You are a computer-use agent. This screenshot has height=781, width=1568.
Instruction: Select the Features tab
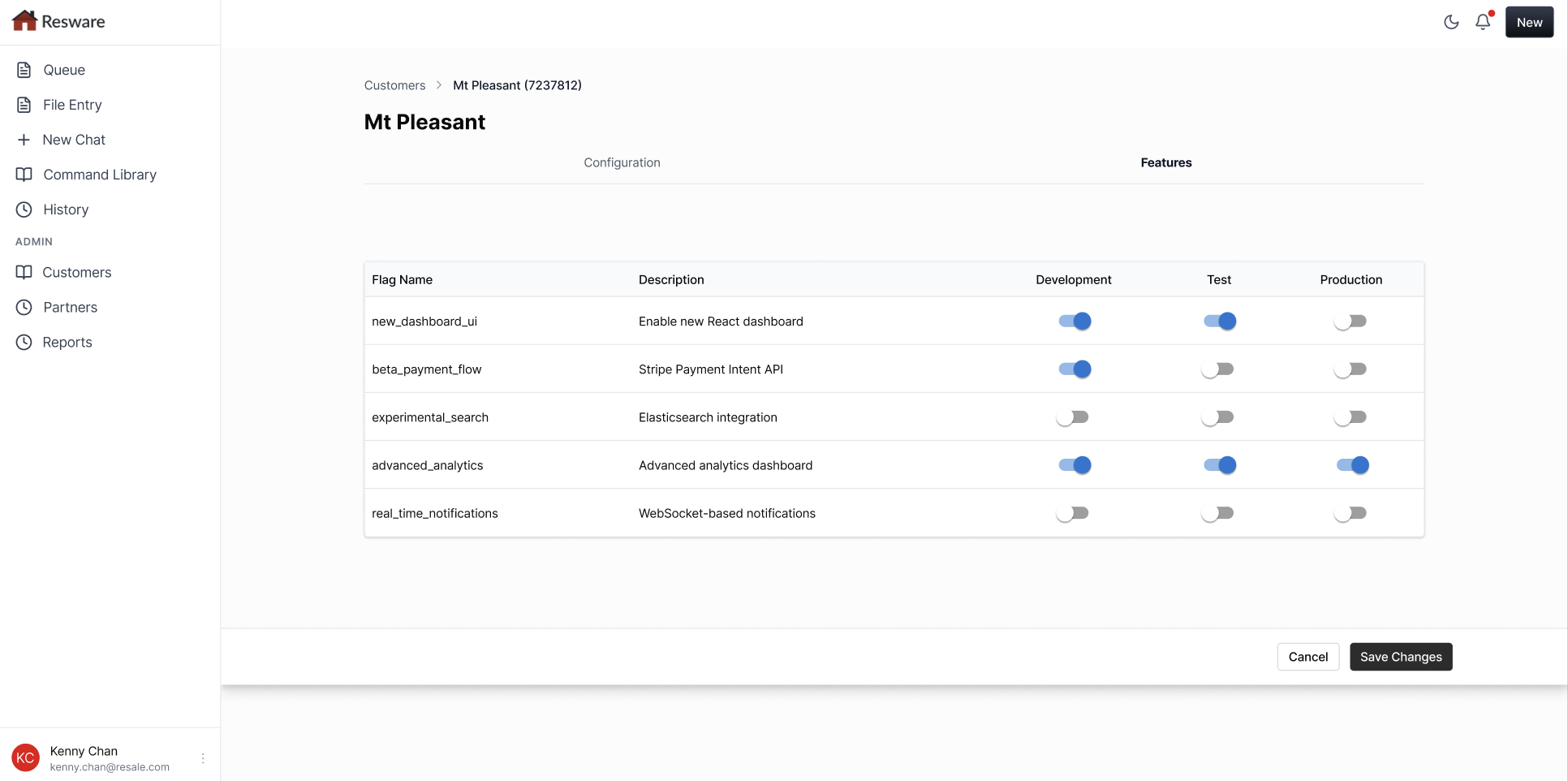tap(1165, 162)
